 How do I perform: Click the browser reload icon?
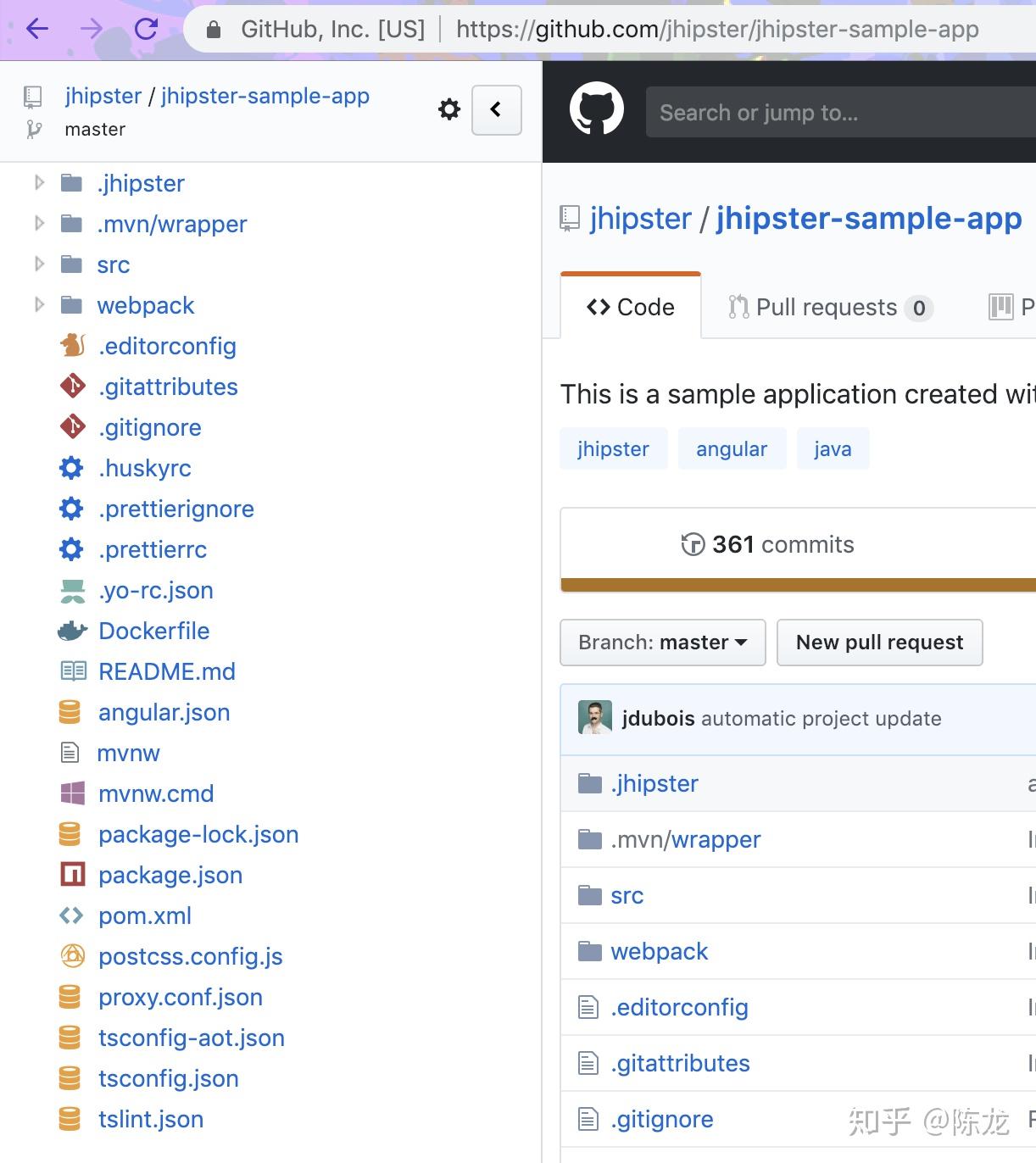[x=146, y=29]
